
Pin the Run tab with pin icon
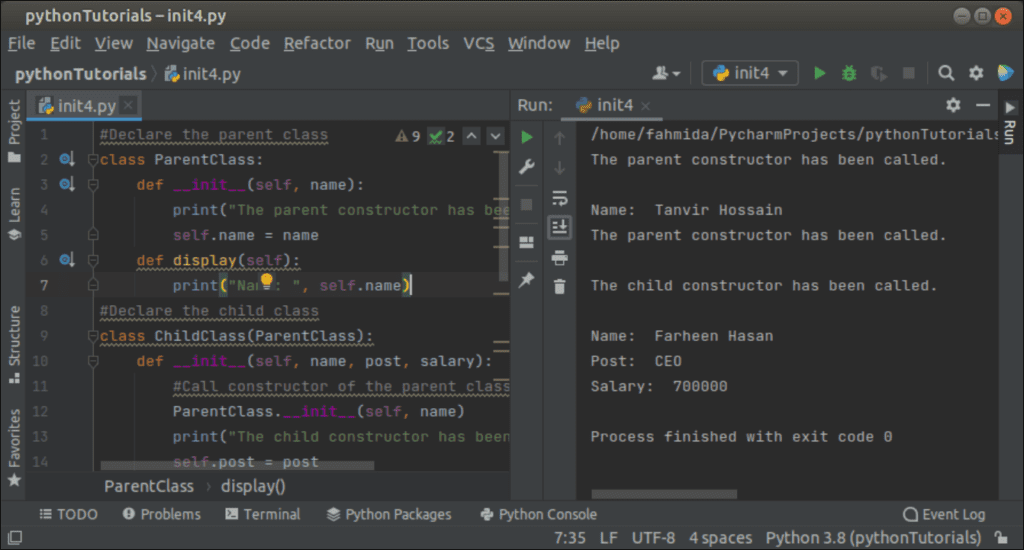click(x=527, y=280)
